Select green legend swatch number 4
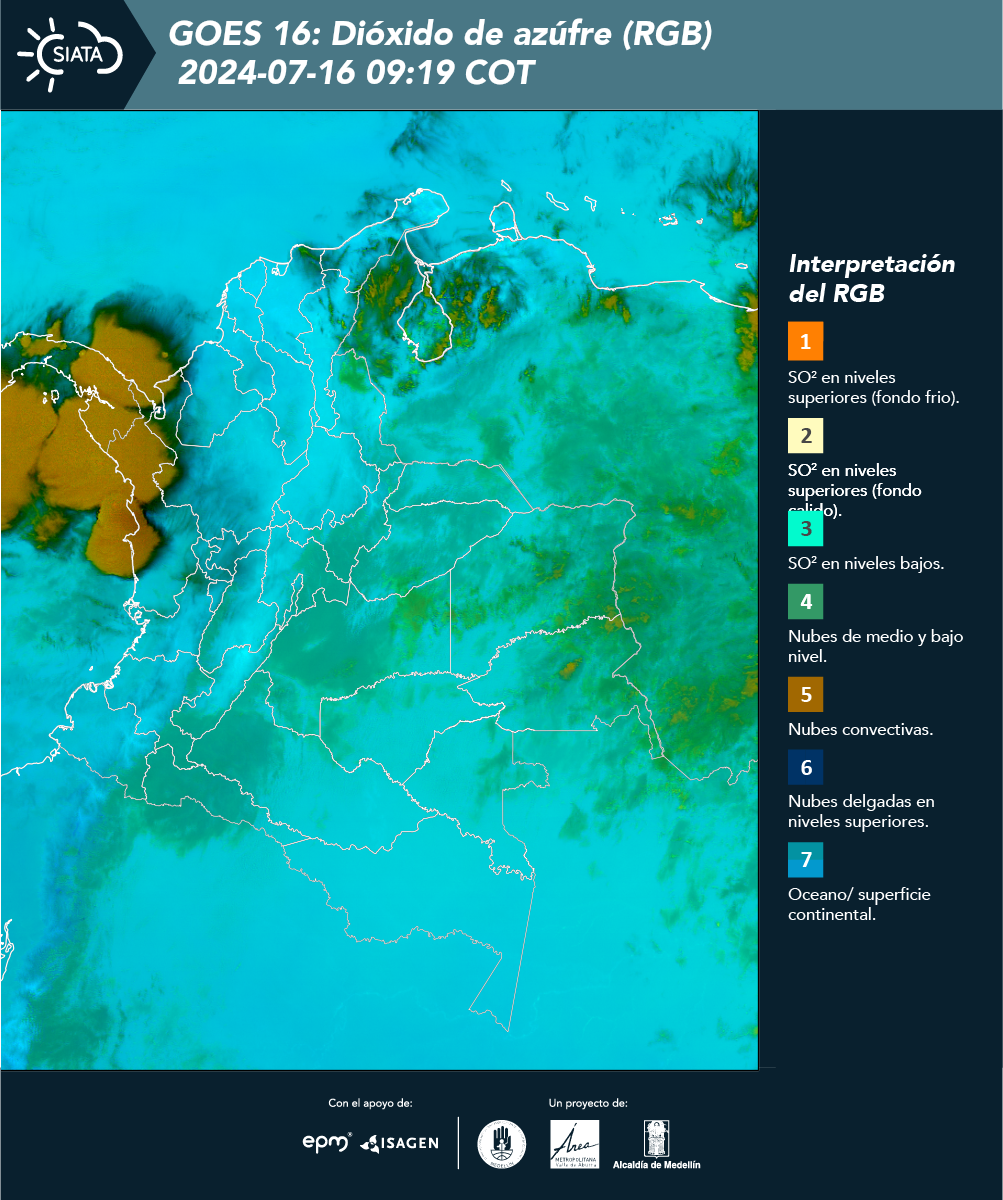Screen dimensions: 1003x1200 (805, 601)
